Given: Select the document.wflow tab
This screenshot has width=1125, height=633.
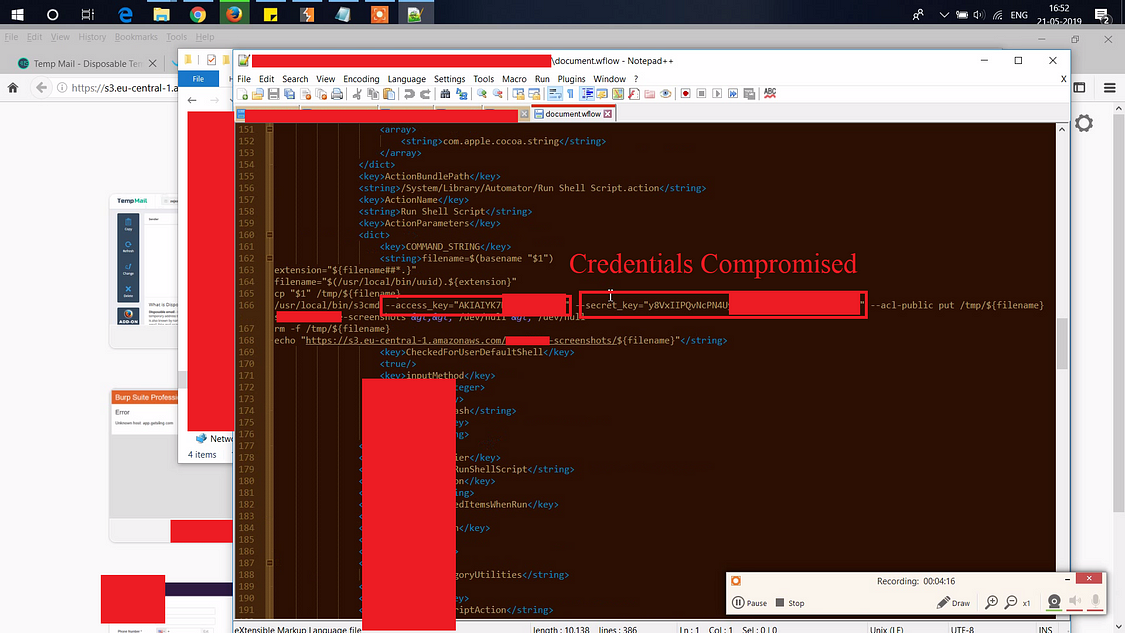Looking at the screenshot, I should click(573, 114).
